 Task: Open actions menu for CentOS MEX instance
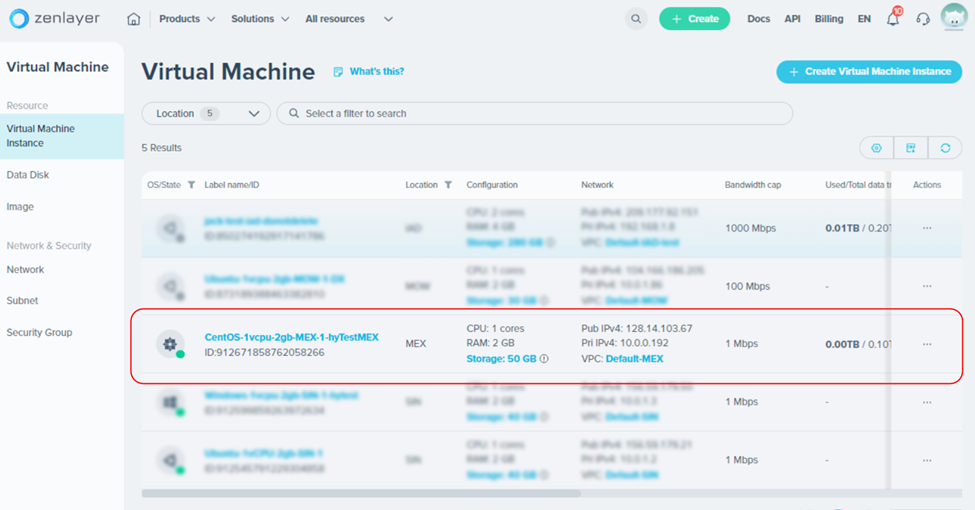point(927,344)
